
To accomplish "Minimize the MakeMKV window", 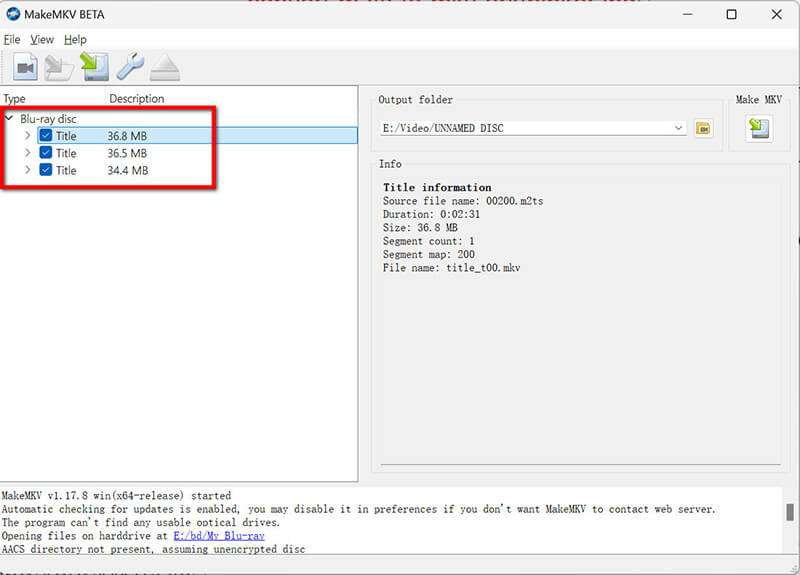I will [x=687, y=14].
